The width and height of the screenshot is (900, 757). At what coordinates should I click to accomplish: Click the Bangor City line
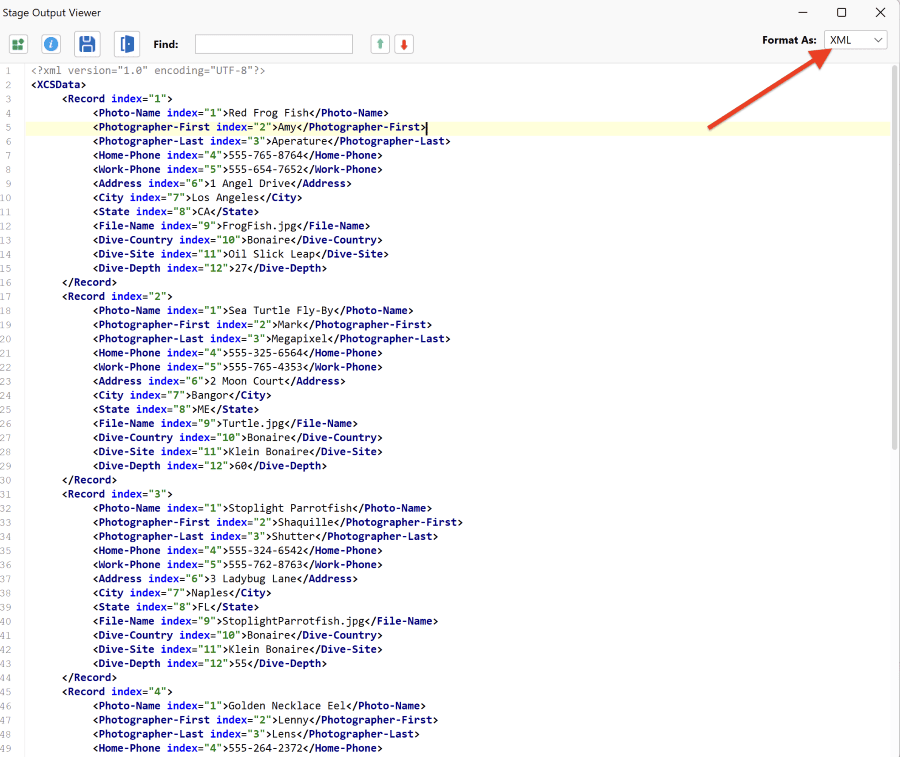[182, 395]
